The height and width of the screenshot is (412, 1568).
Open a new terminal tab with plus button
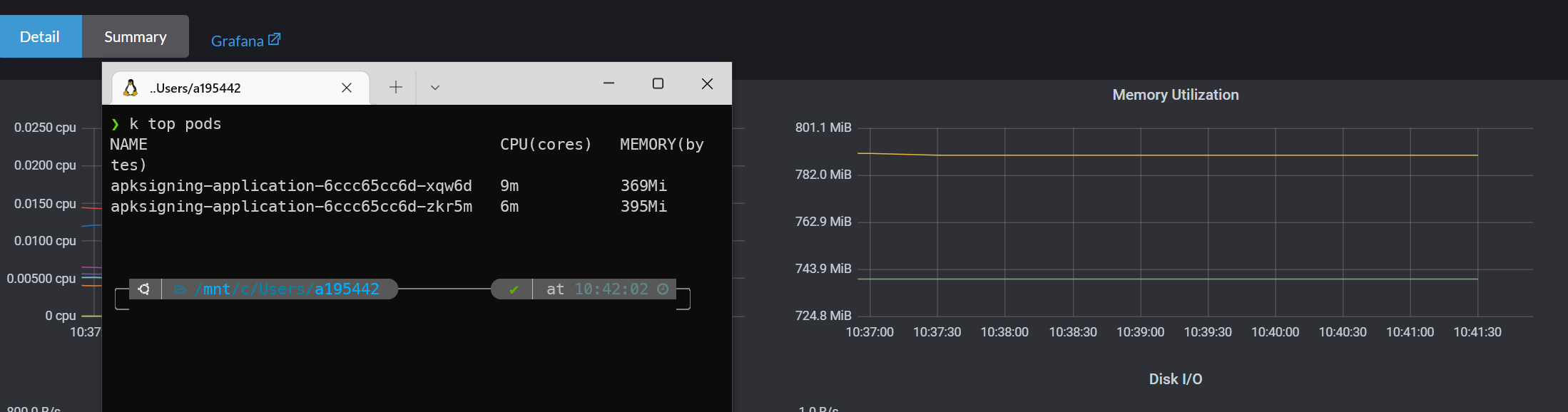[x=396, y=87]
